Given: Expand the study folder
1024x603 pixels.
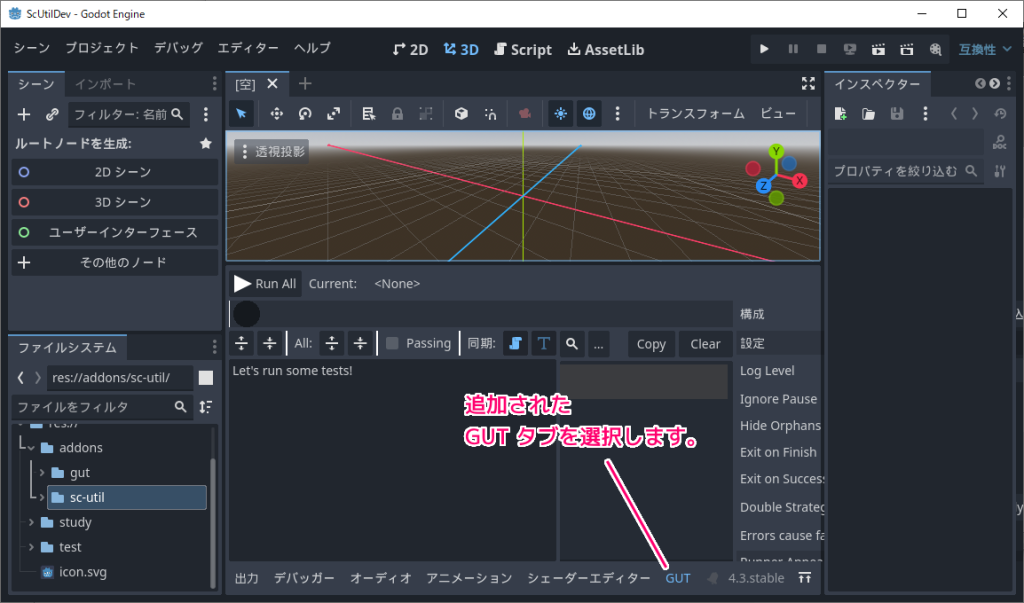Looking at the screenshot, I should pyautogui.click(x=31, y=522).
